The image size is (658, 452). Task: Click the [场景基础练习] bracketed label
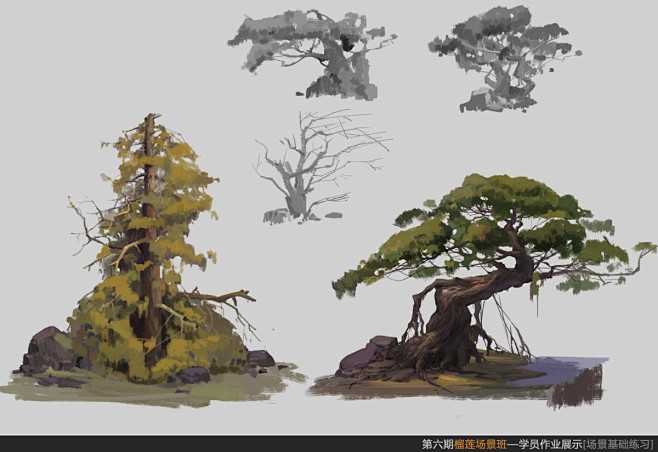[619, 444]
